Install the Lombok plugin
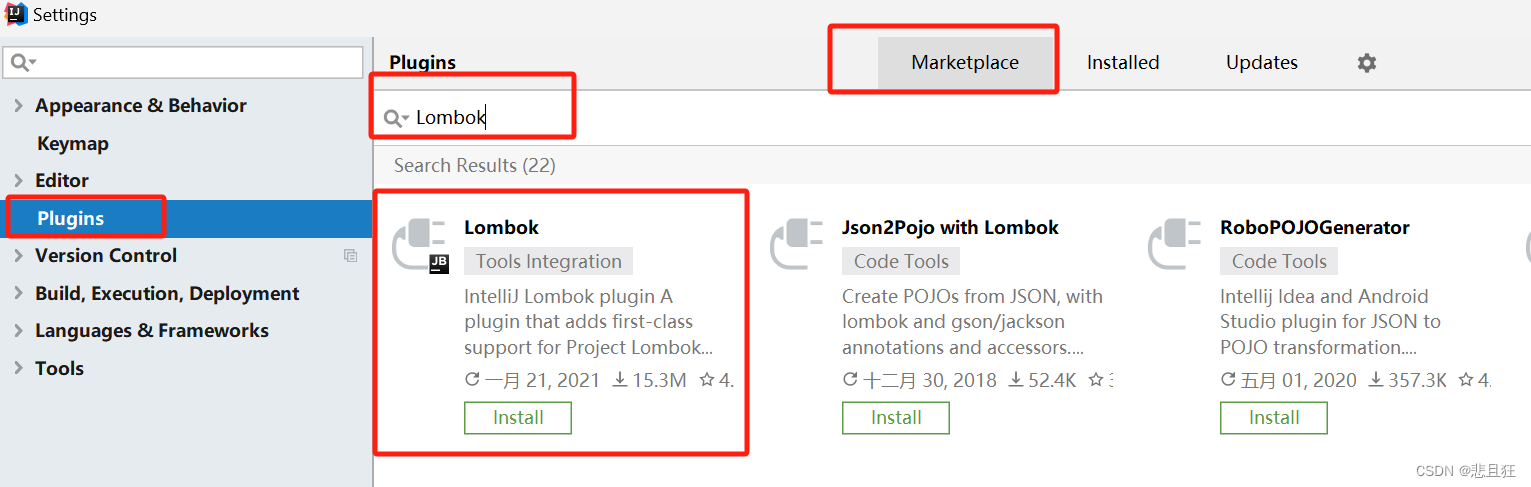Screen dimensions: 1531x487 518,418
